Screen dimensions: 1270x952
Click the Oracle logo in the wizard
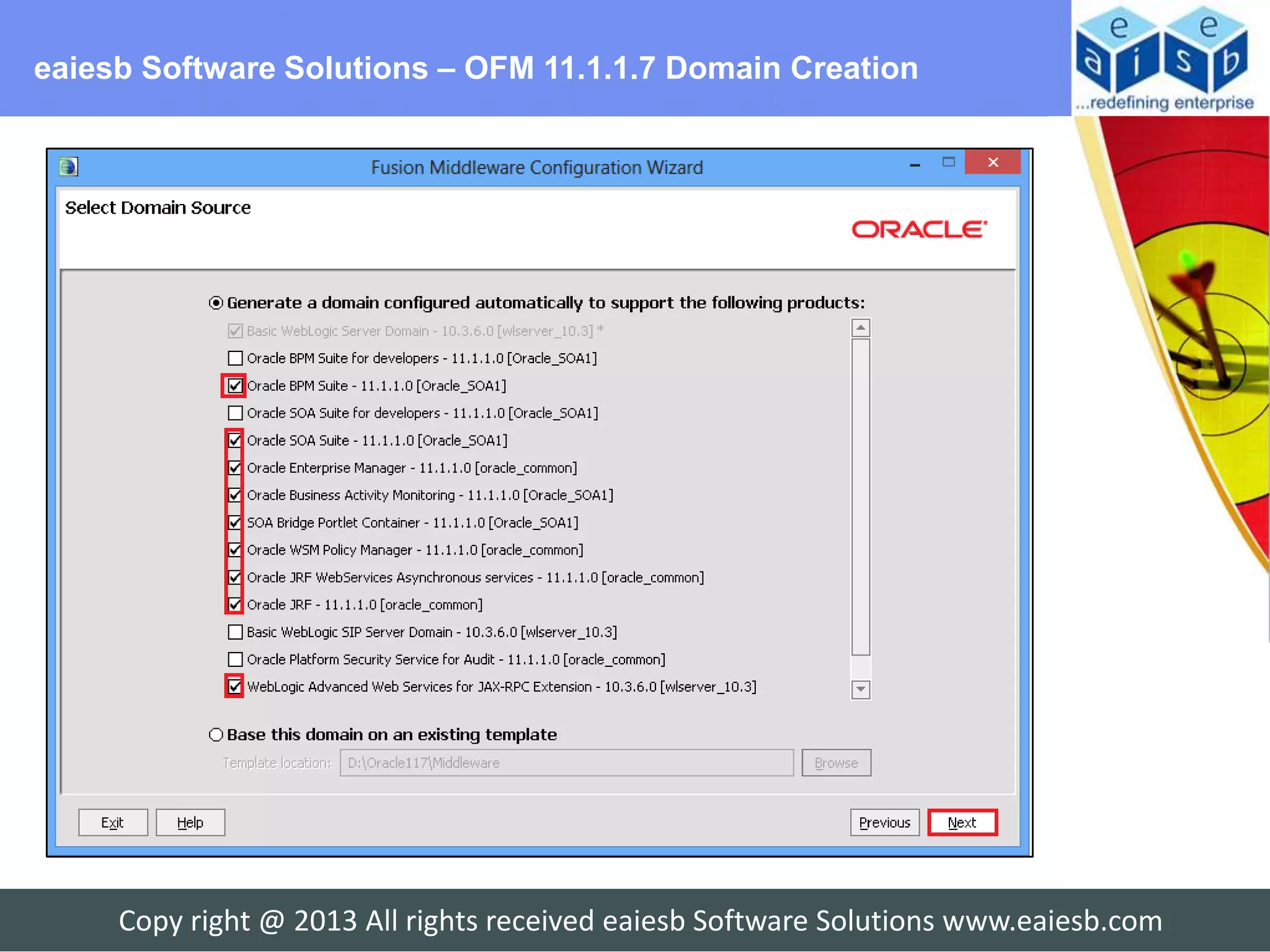[919, 229]
